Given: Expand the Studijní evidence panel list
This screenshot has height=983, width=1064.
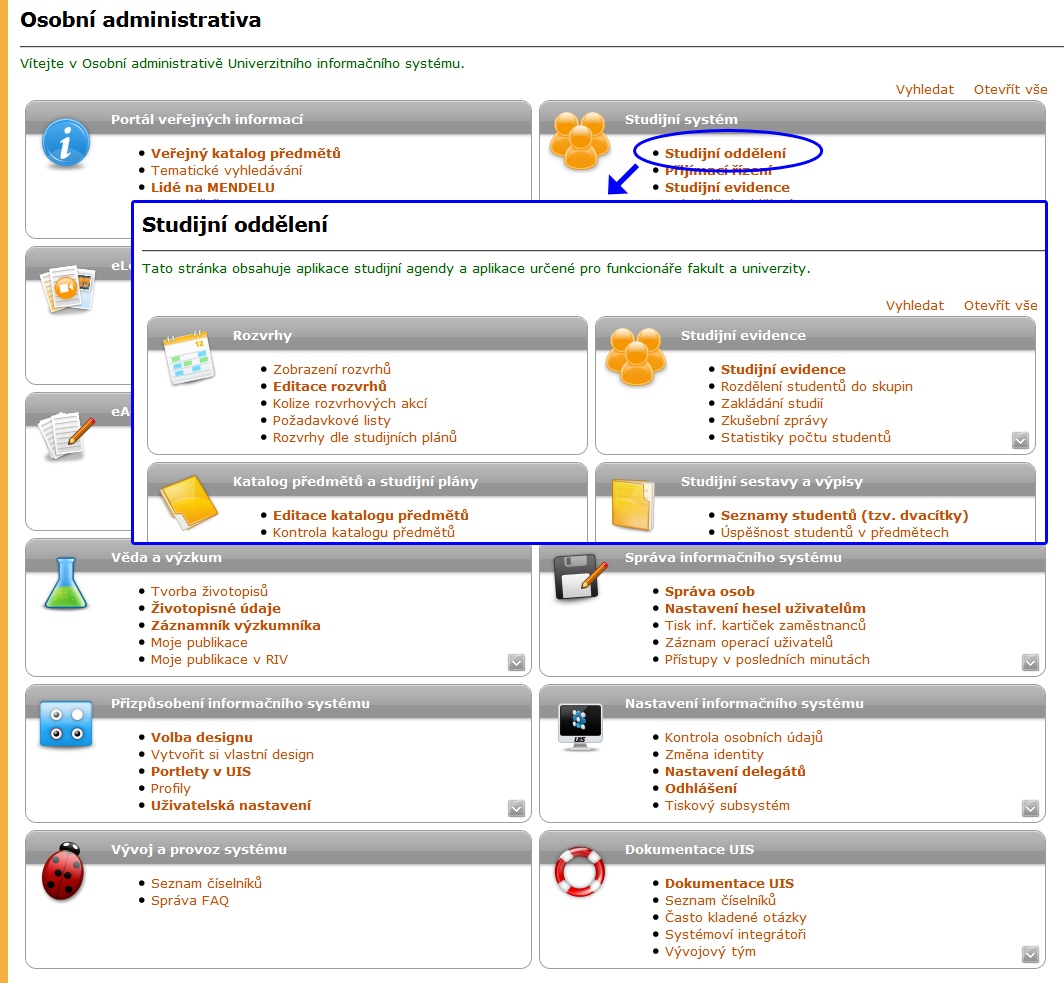Looking at the screenshot, I should click(1021, 440).
